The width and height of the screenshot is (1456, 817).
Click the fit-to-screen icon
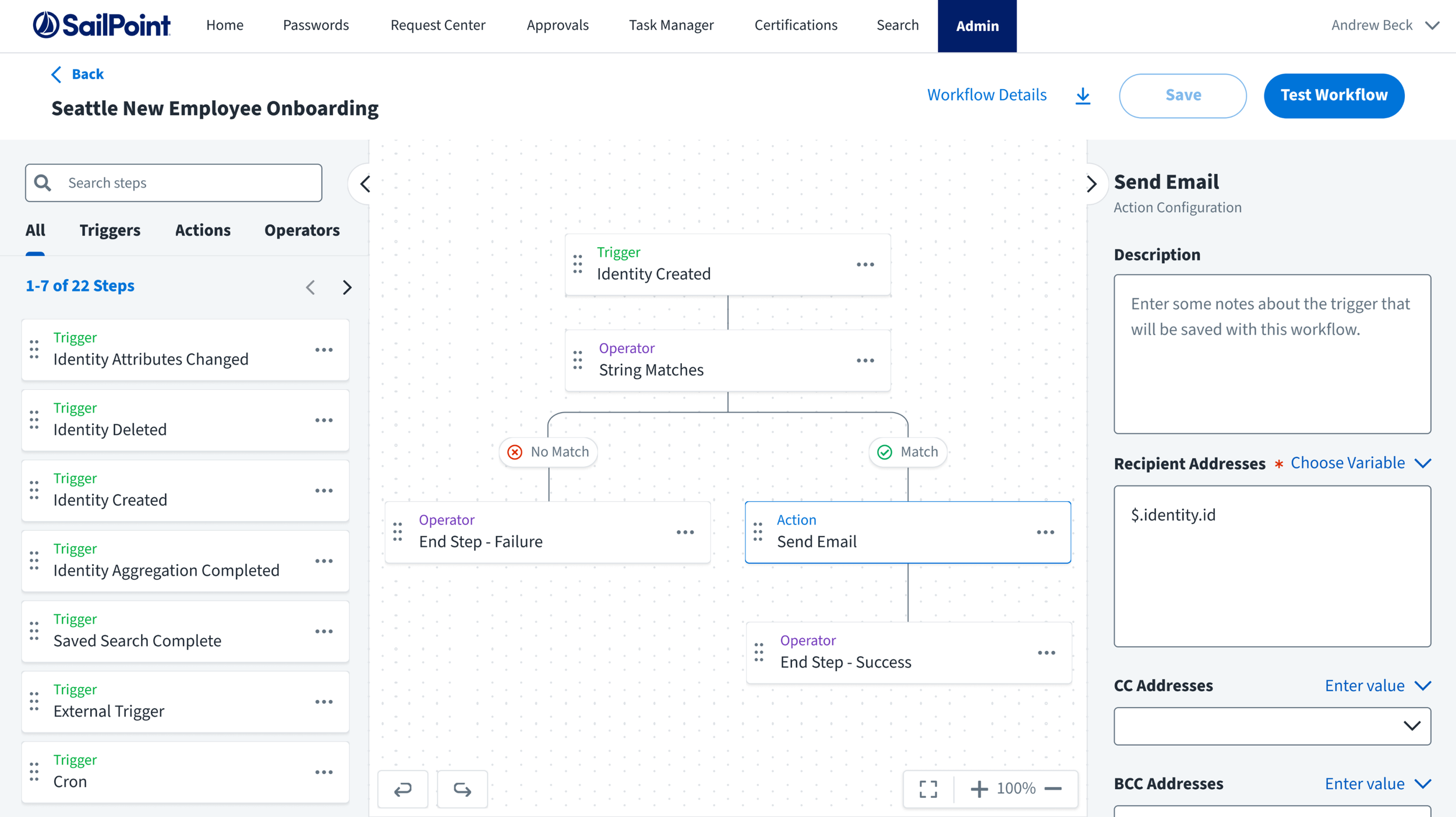click(x=928, y=789)
